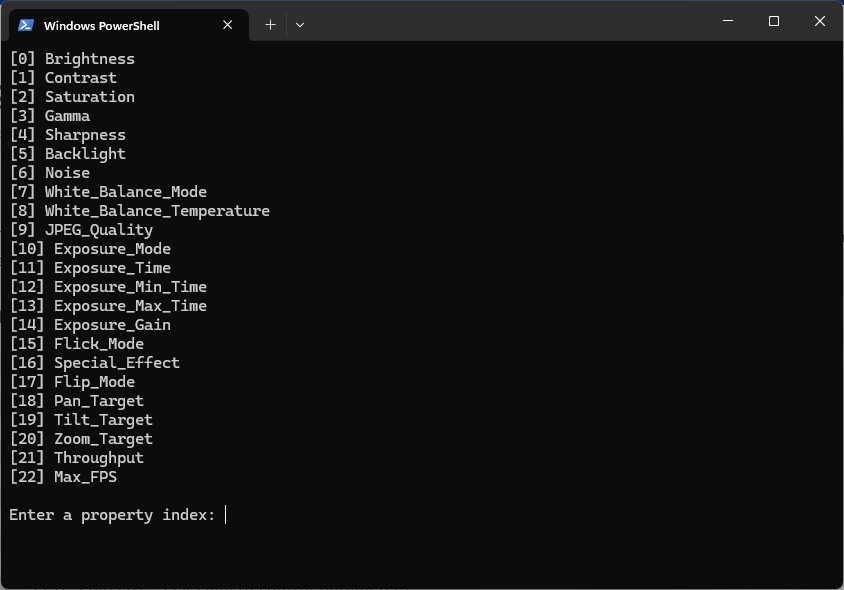Viewport: 844px width, 590px height.
Task: Click the Brightness entry at index 0
Action: [x=89, y=59]
